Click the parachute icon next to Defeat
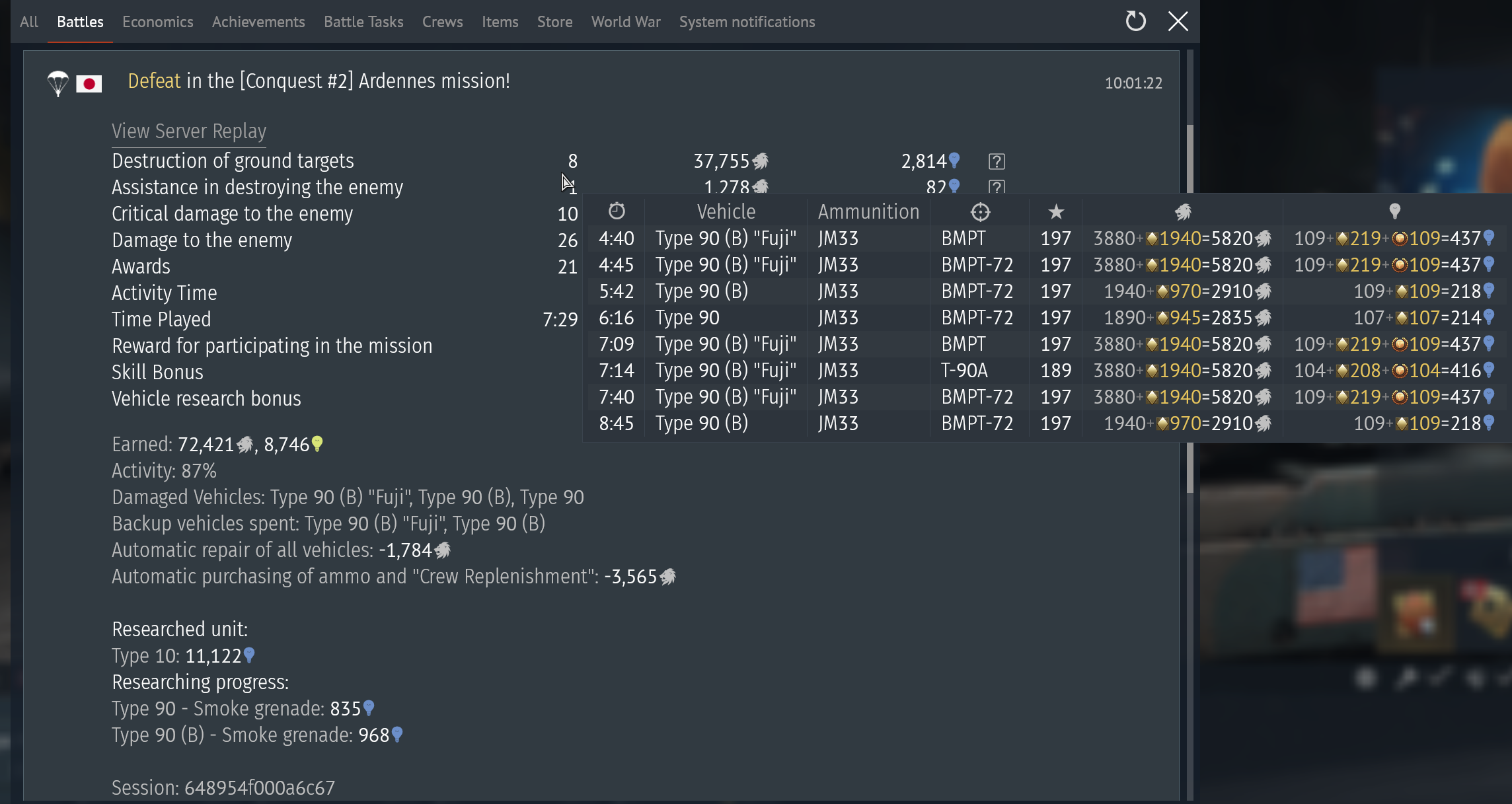The image size is (1512, 804). coord(58,83)
